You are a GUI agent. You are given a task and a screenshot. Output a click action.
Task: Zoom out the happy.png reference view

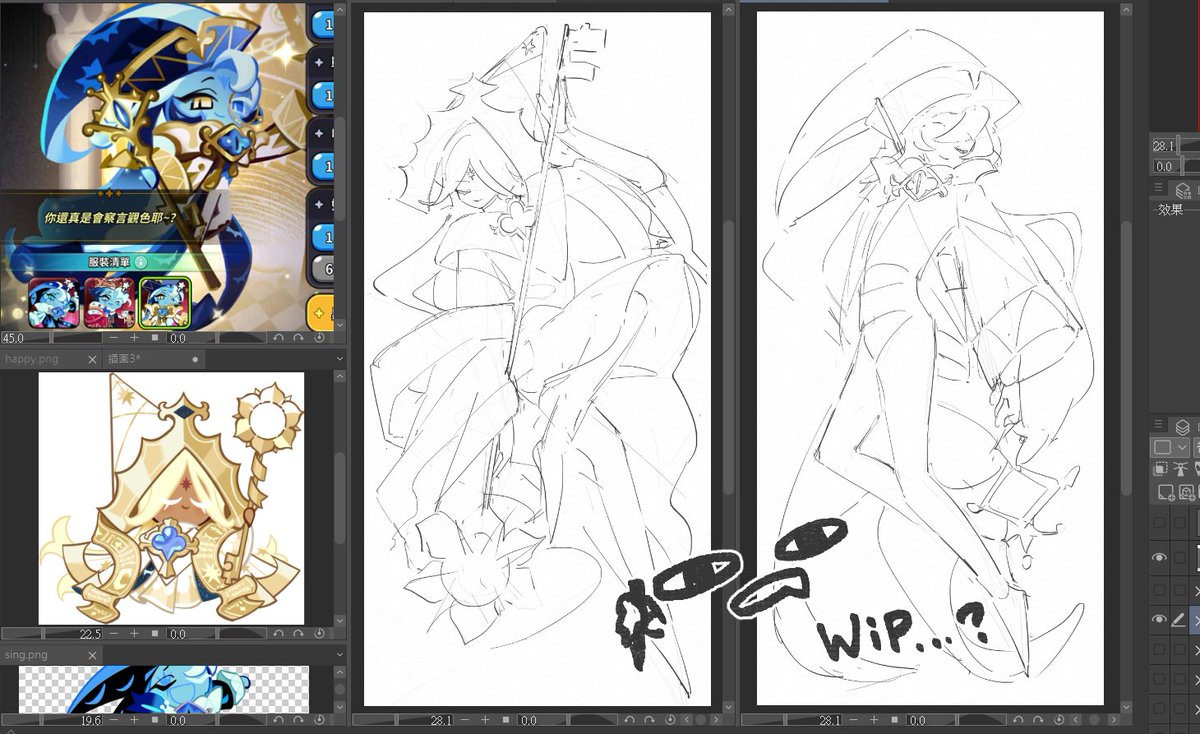pyautogui.click(x=114, y=634)
